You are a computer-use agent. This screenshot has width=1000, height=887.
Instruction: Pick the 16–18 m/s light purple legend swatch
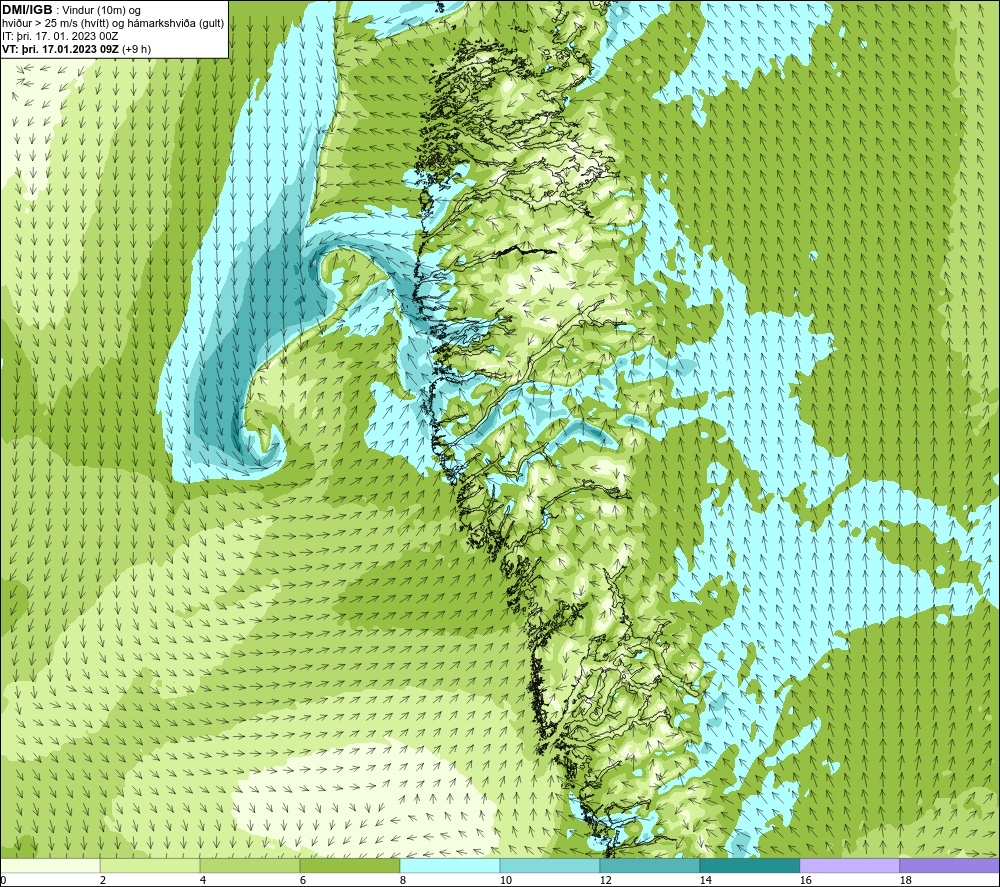[x=849, y=865]
